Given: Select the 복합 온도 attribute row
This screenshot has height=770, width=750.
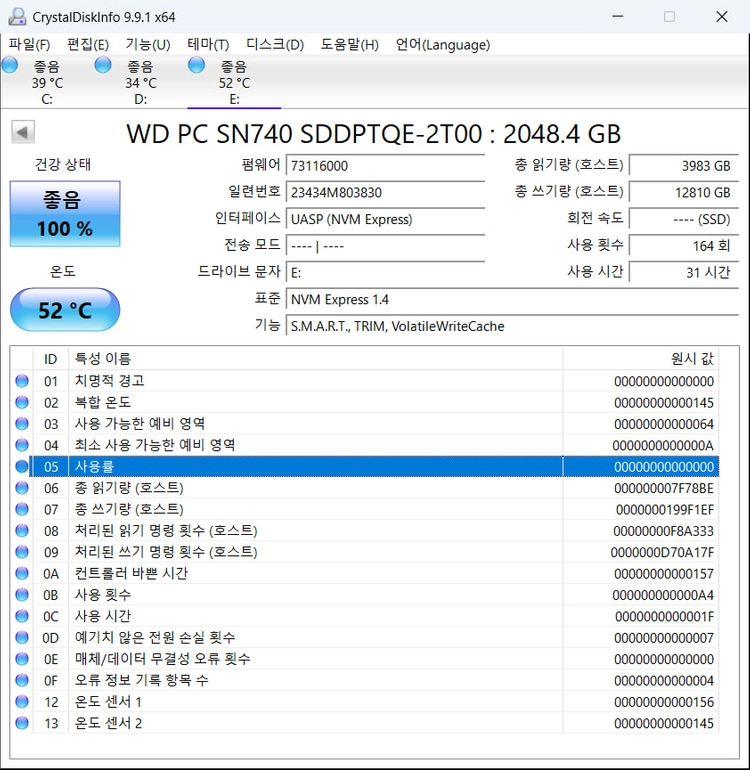Looking at the screenshot, I should coord(365,403).
